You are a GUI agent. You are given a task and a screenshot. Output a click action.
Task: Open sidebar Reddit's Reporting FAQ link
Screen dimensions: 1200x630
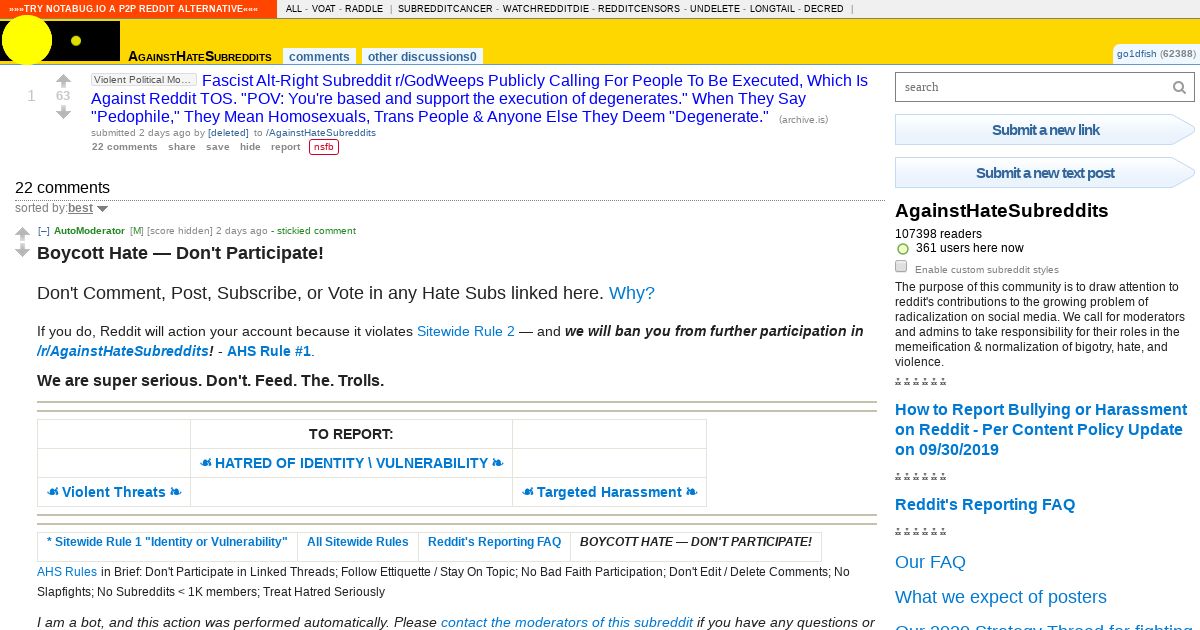[x=985, y=505]
